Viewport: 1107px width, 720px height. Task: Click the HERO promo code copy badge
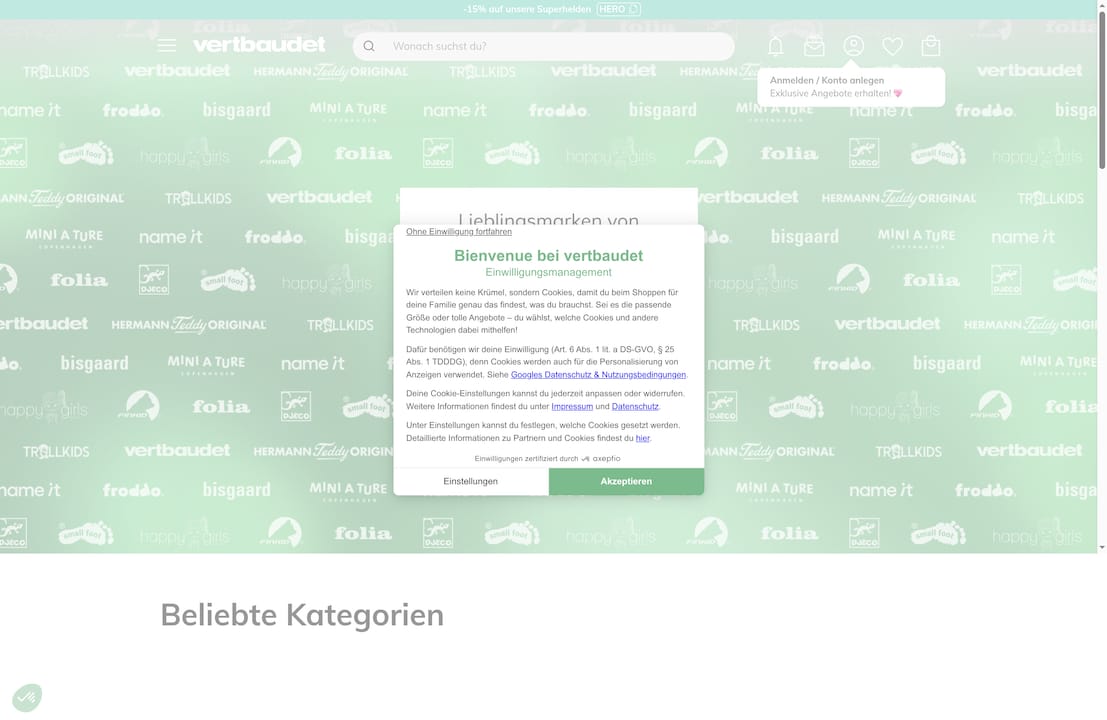coord(618,9)
